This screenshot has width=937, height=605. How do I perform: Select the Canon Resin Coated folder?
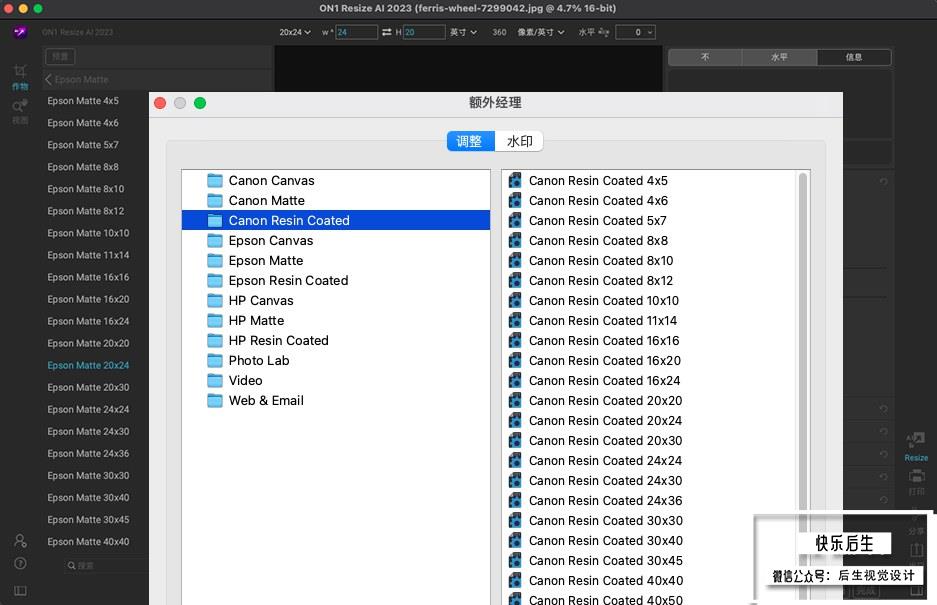(335, 221)
